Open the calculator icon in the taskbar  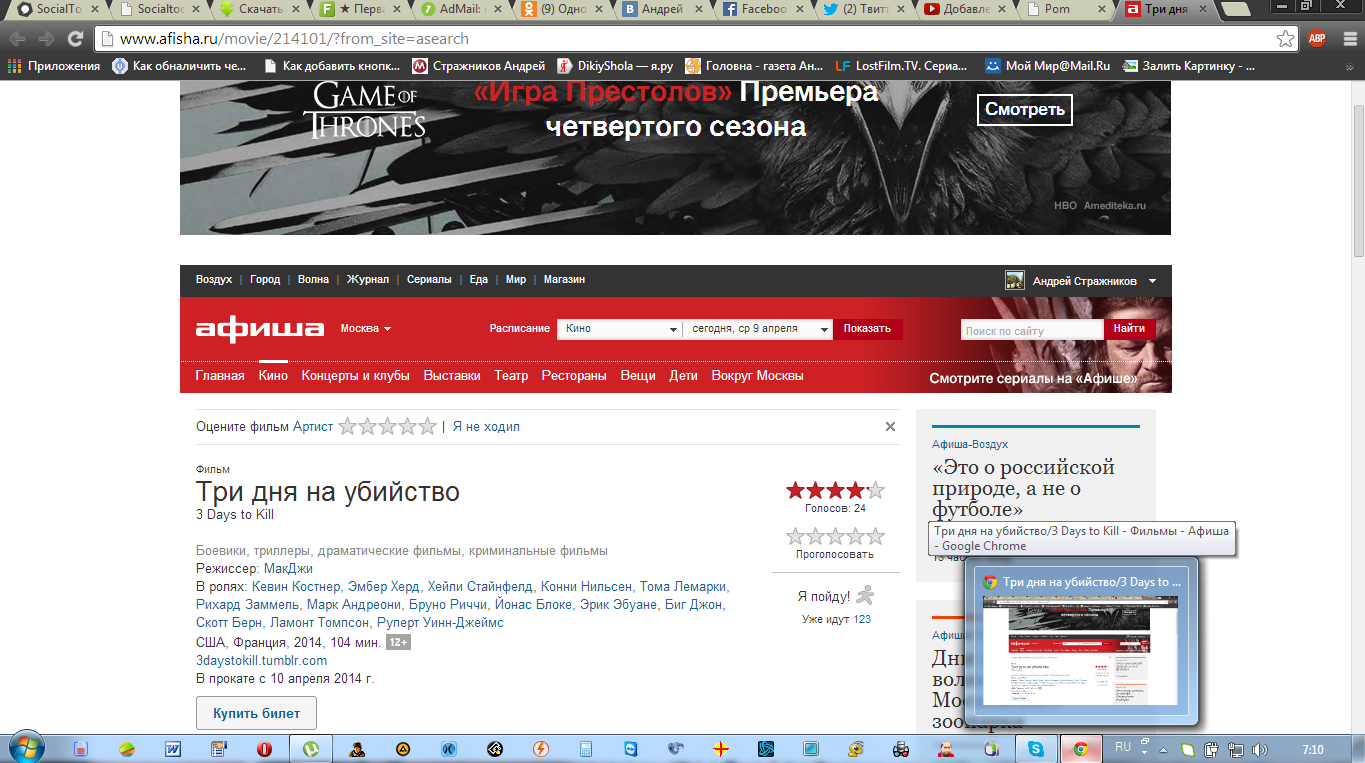tap(585, 748)
